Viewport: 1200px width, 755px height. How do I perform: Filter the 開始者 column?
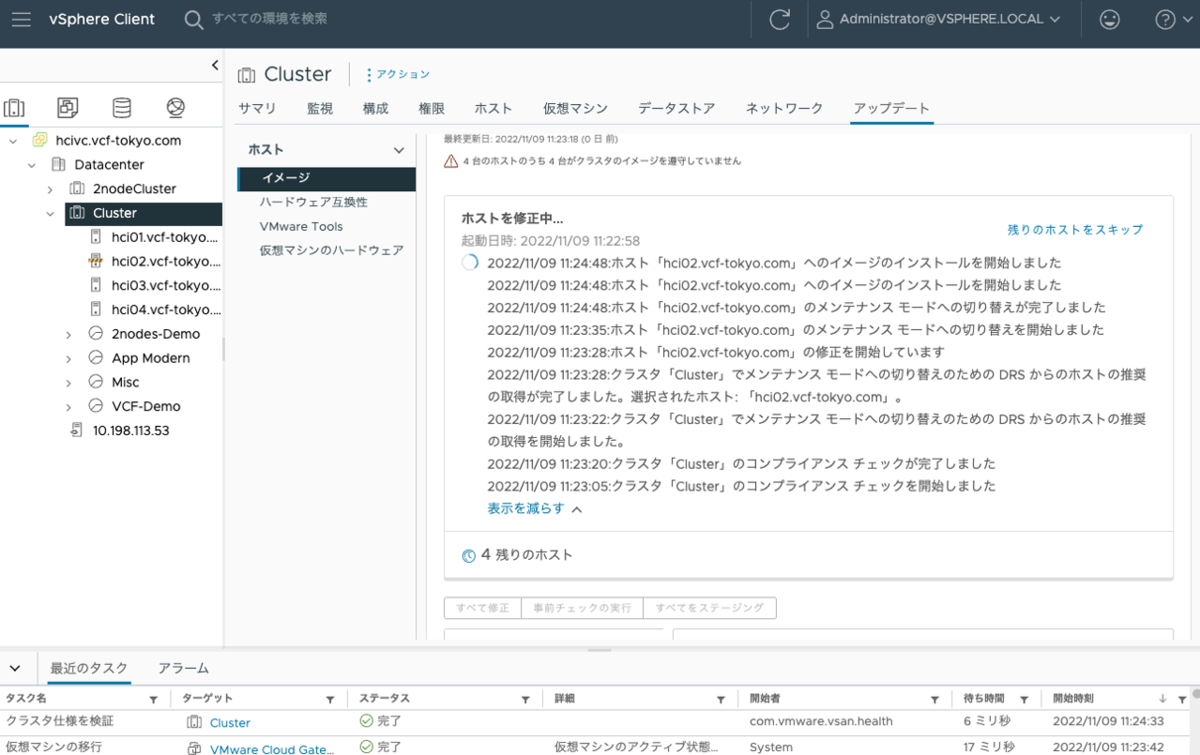pyautogui.click(x=934, y=699)
